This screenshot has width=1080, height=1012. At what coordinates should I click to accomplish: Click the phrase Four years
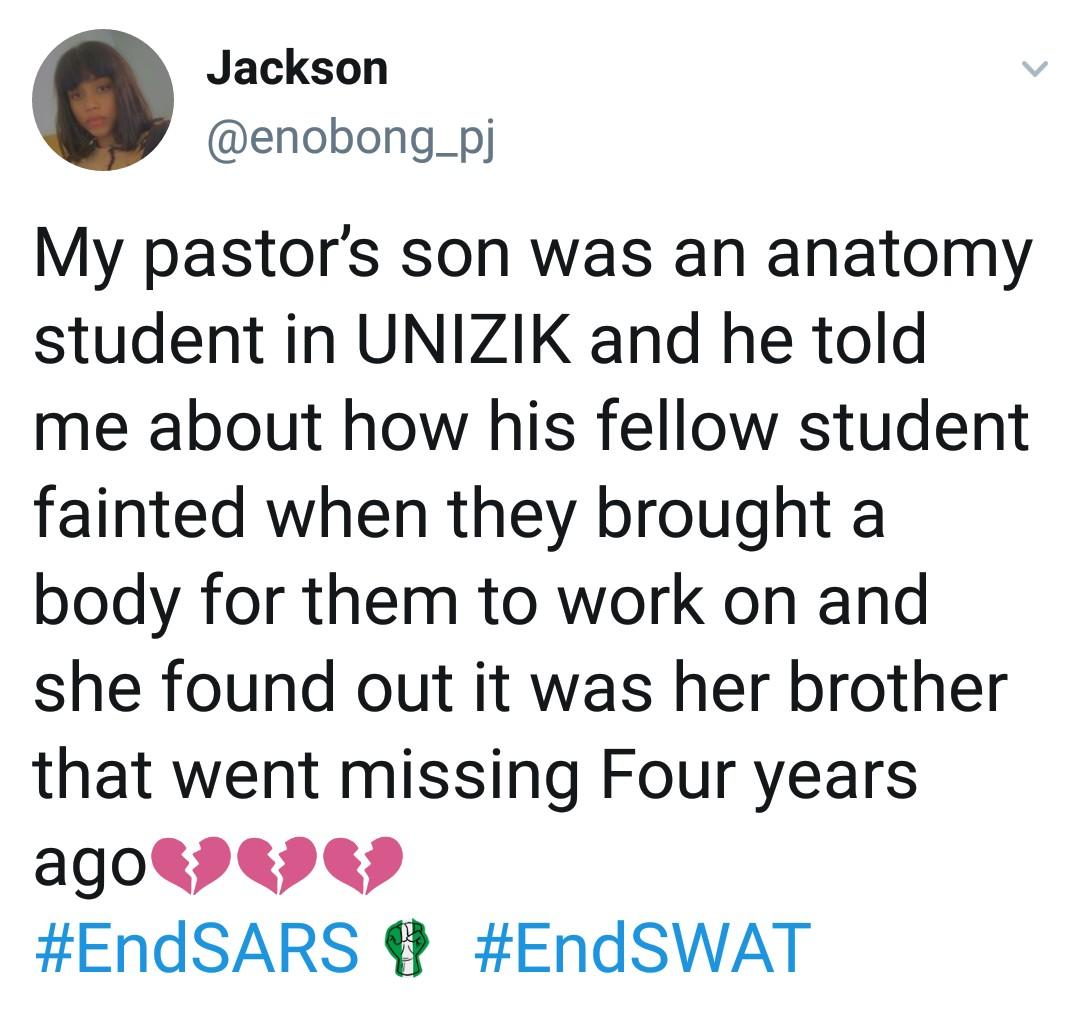757,775
